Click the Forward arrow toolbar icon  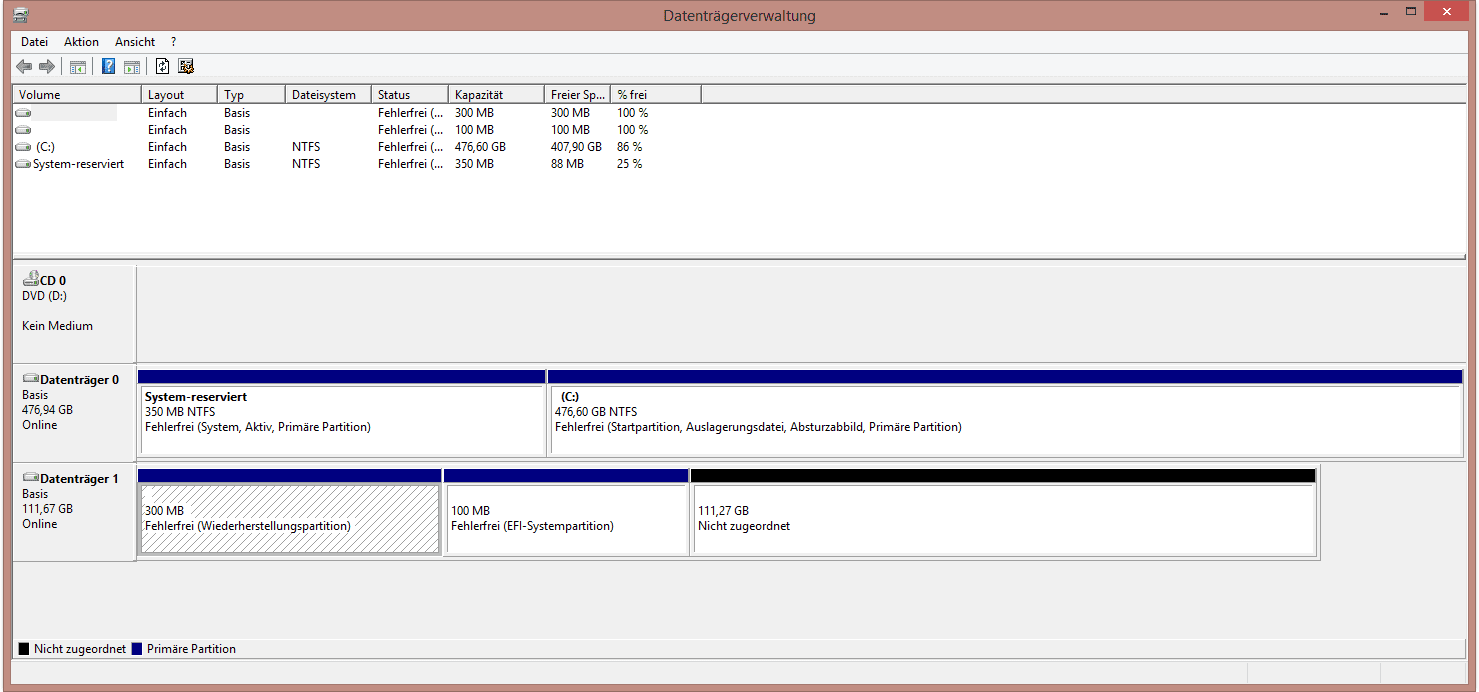46,67
